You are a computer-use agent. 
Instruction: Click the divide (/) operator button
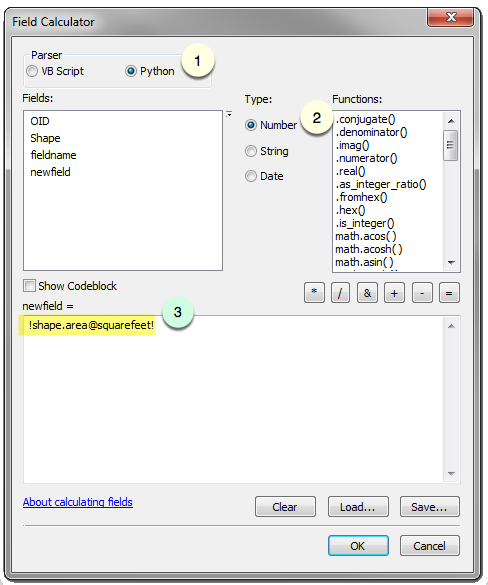(340, 293)
